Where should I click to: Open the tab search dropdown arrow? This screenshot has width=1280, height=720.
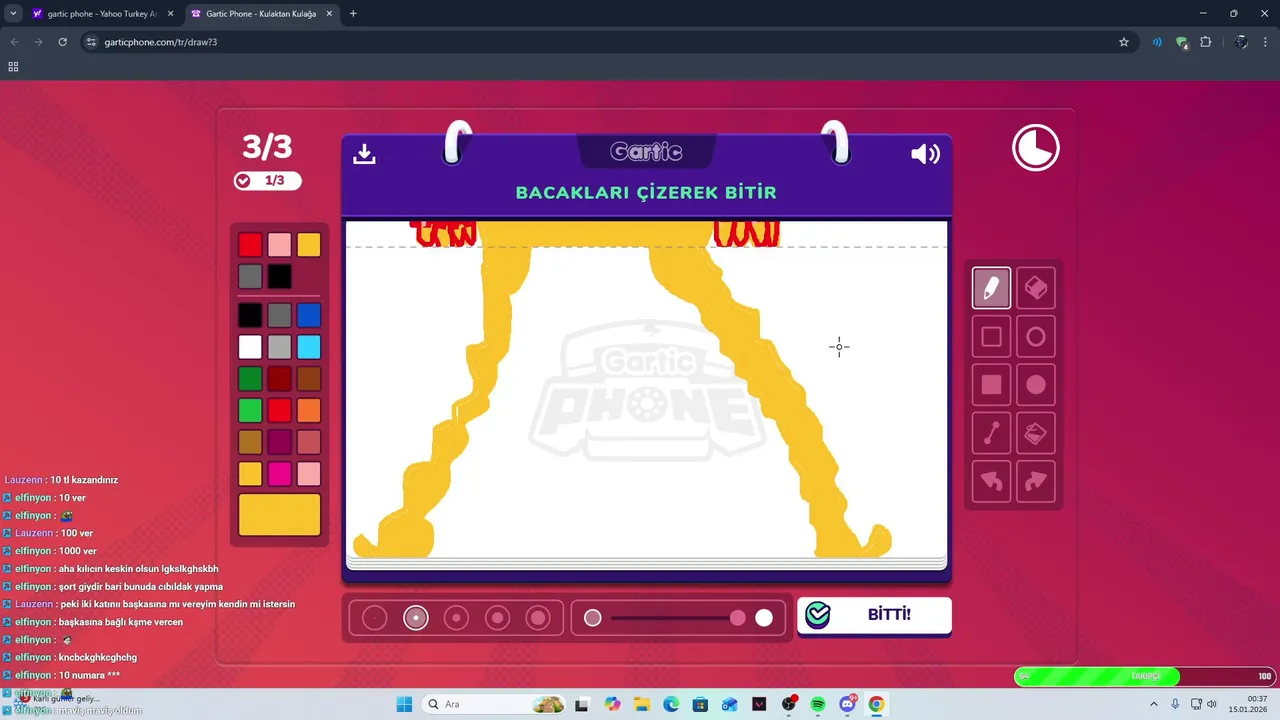point(13,14)
